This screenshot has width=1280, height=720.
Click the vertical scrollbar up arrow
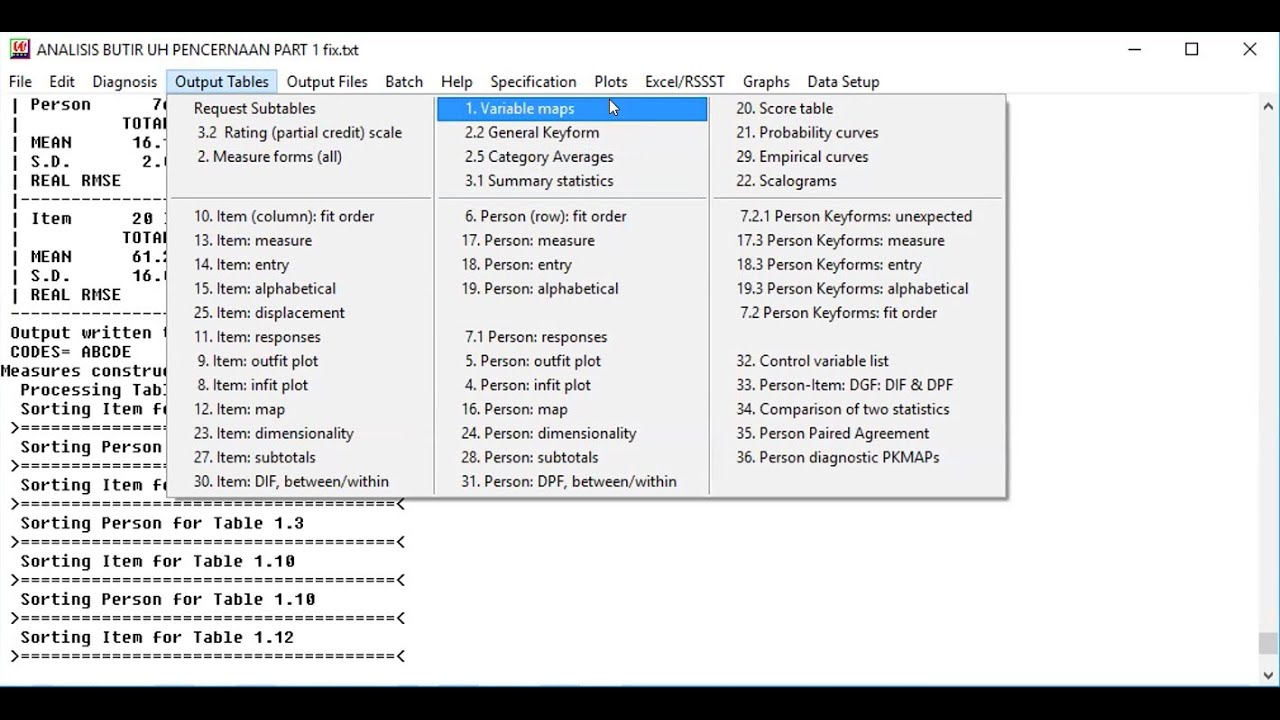click(x=1268, y=105)
